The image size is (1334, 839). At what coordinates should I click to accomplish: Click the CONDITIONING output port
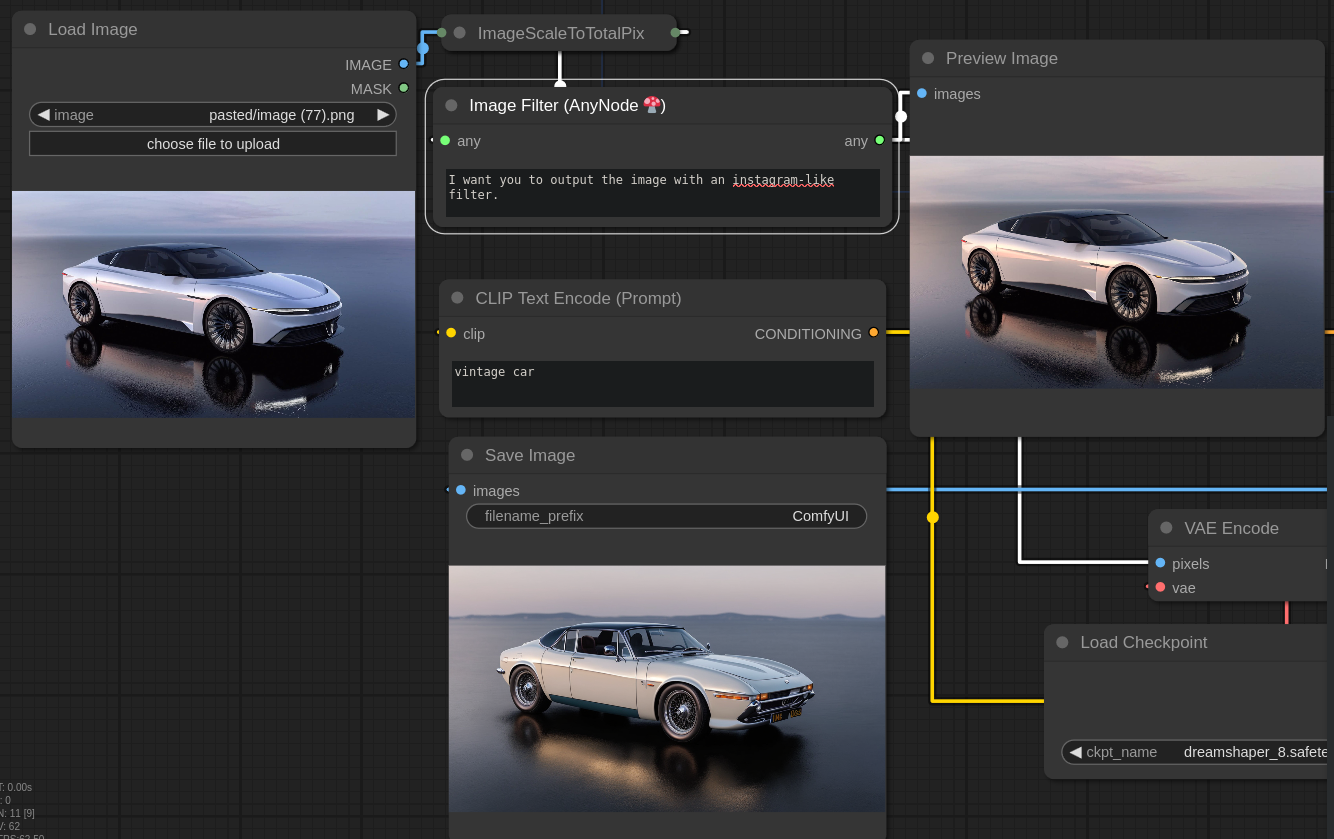click(x=873, y=333)
